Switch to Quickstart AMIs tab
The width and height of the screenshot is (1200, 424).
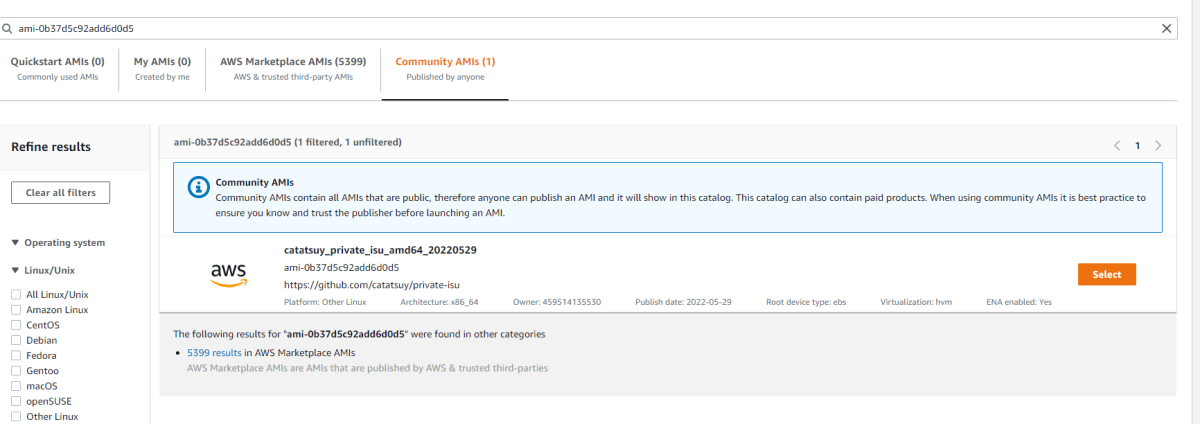coord(57,68)
